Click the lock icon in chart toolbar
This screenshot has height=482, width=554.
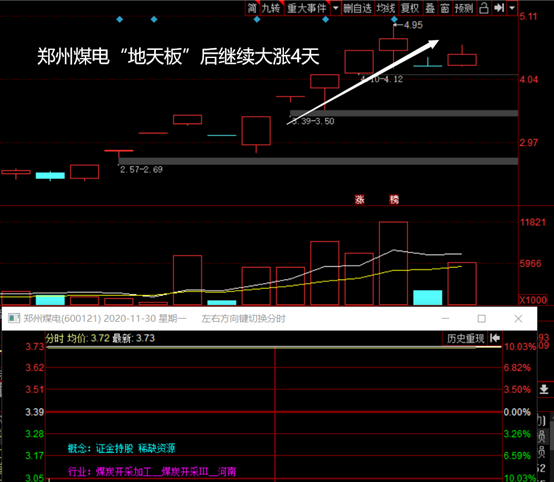click(484, 8)
